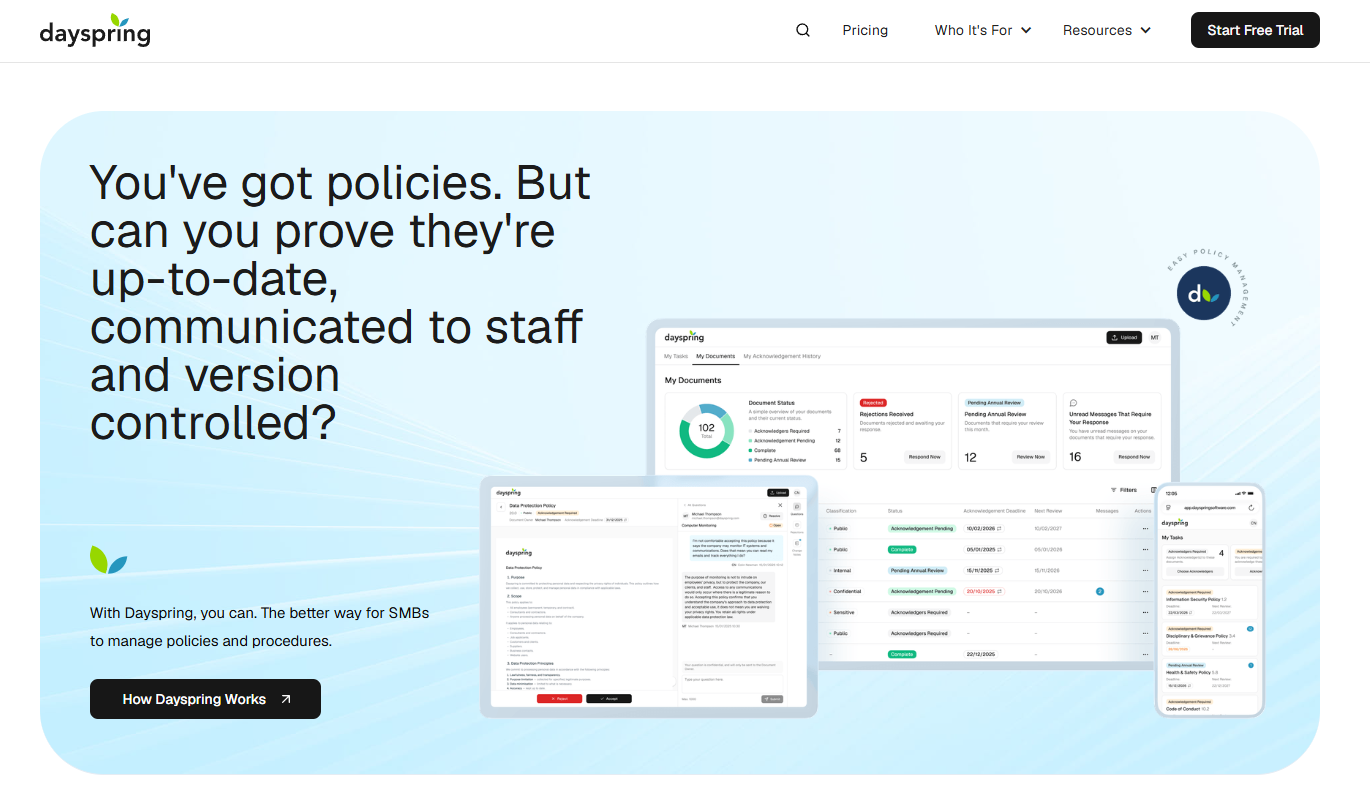Click Review Now under Pending Annual Review
The image size is (1370, 790).
tap(1030, 457)
